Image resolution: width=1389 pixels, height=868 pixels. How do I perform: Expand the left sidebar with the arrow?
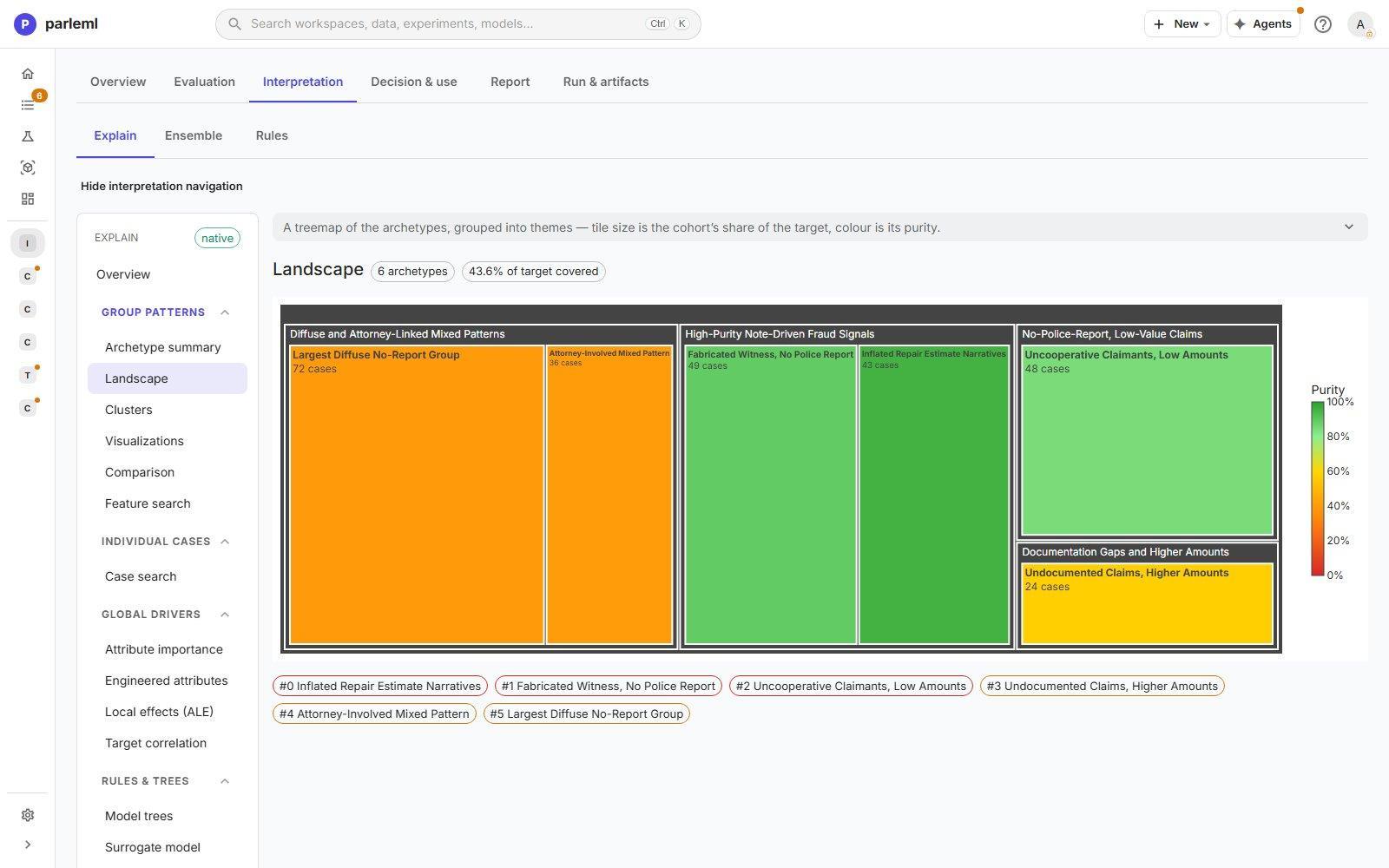pos(28,845)
